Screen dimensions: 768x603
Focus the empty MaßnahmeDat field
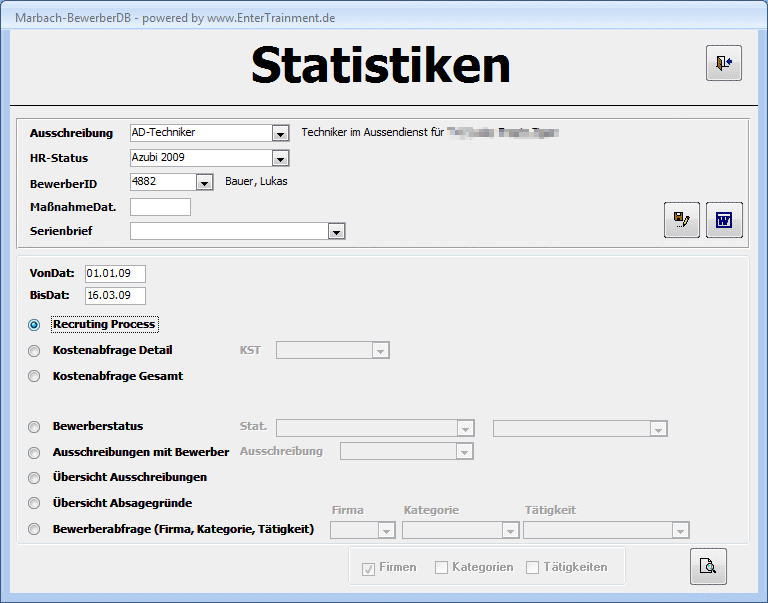(160, 207)
